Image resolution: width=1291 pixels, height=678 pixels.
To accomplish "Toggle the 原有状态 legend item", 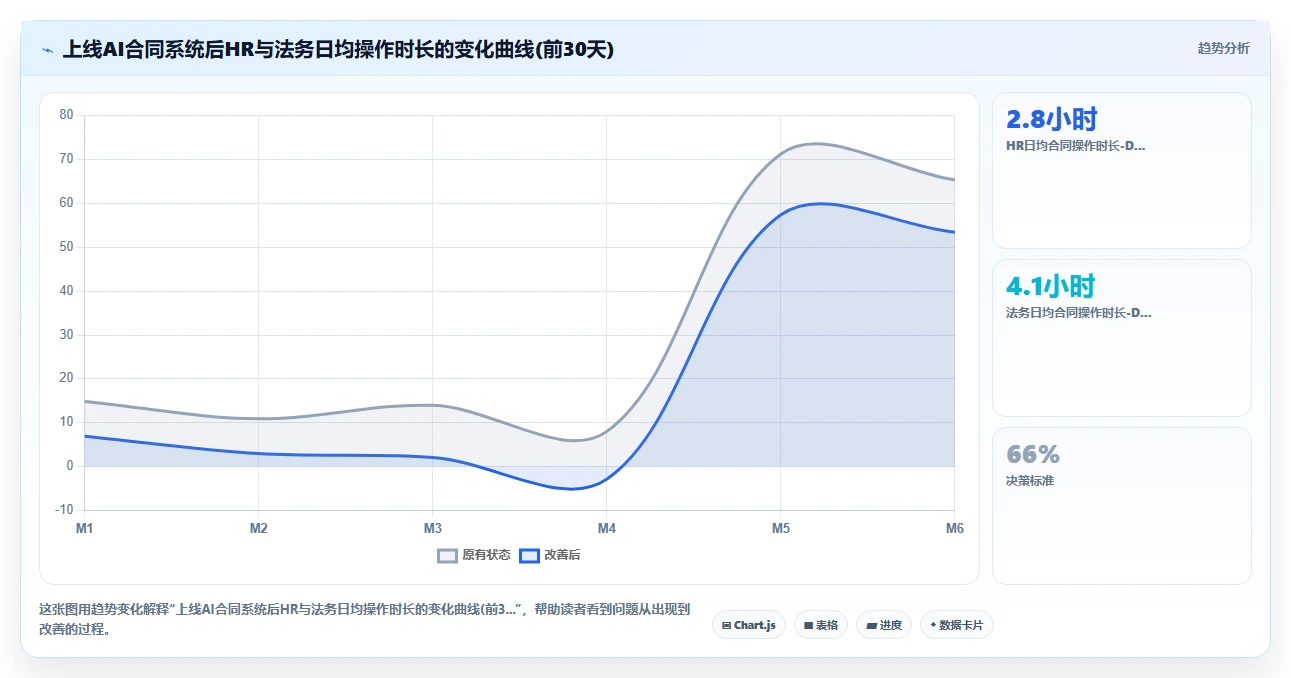I will pyautogui.click(x=474, y=555).
